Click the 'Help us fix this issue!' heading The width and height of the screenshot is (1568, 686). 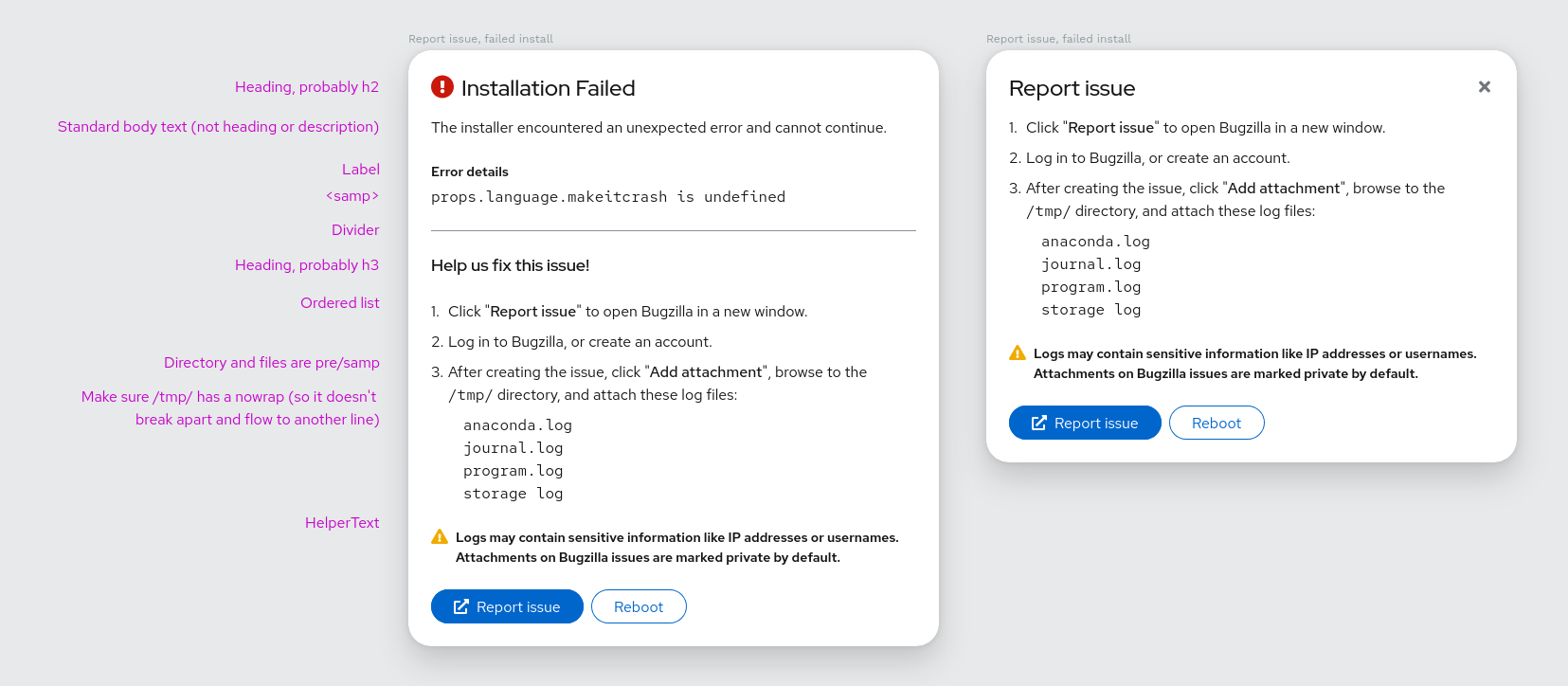point(510,266)
